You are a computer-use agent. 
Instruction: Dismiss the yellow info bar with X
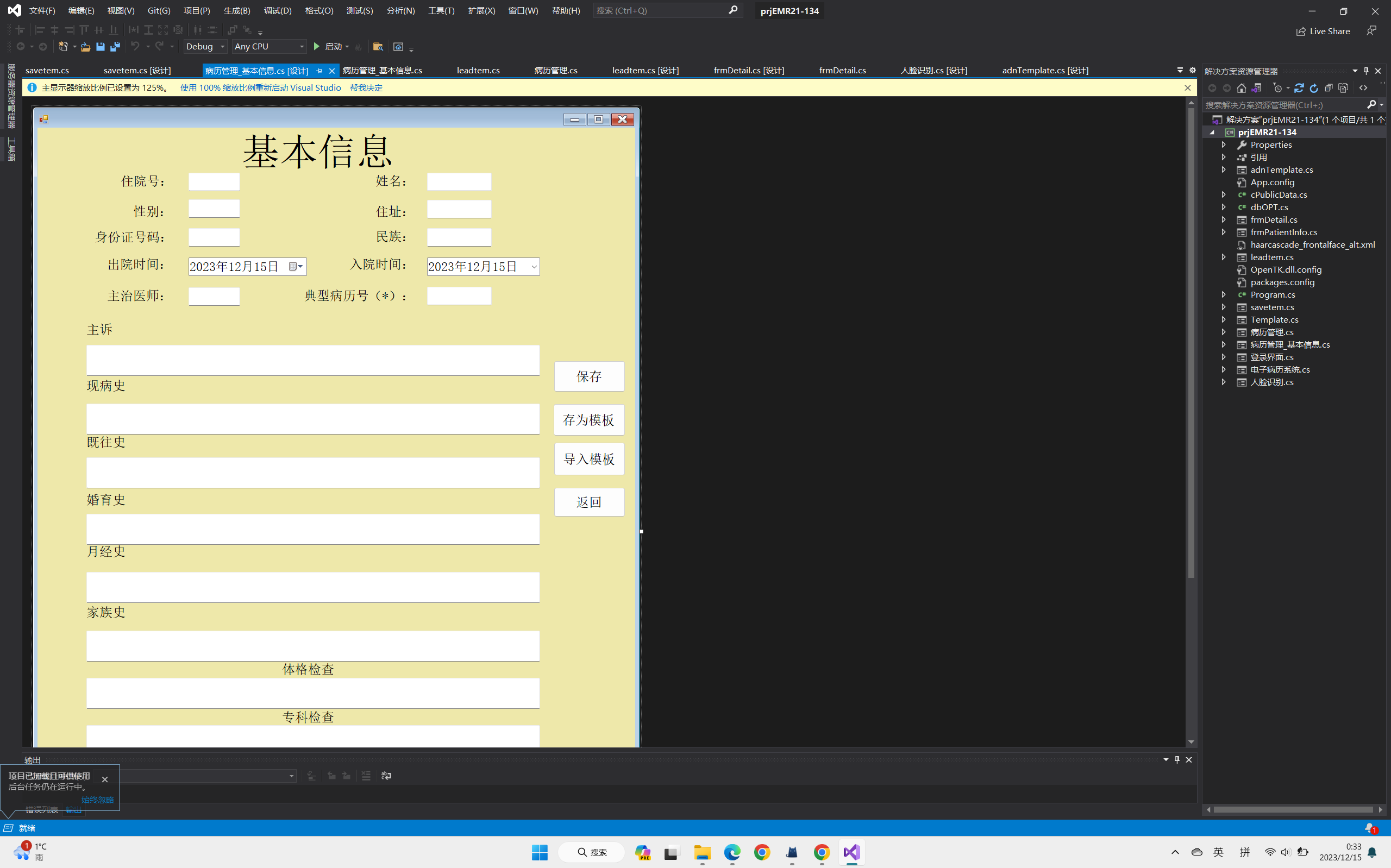[x=1187, y=88]
